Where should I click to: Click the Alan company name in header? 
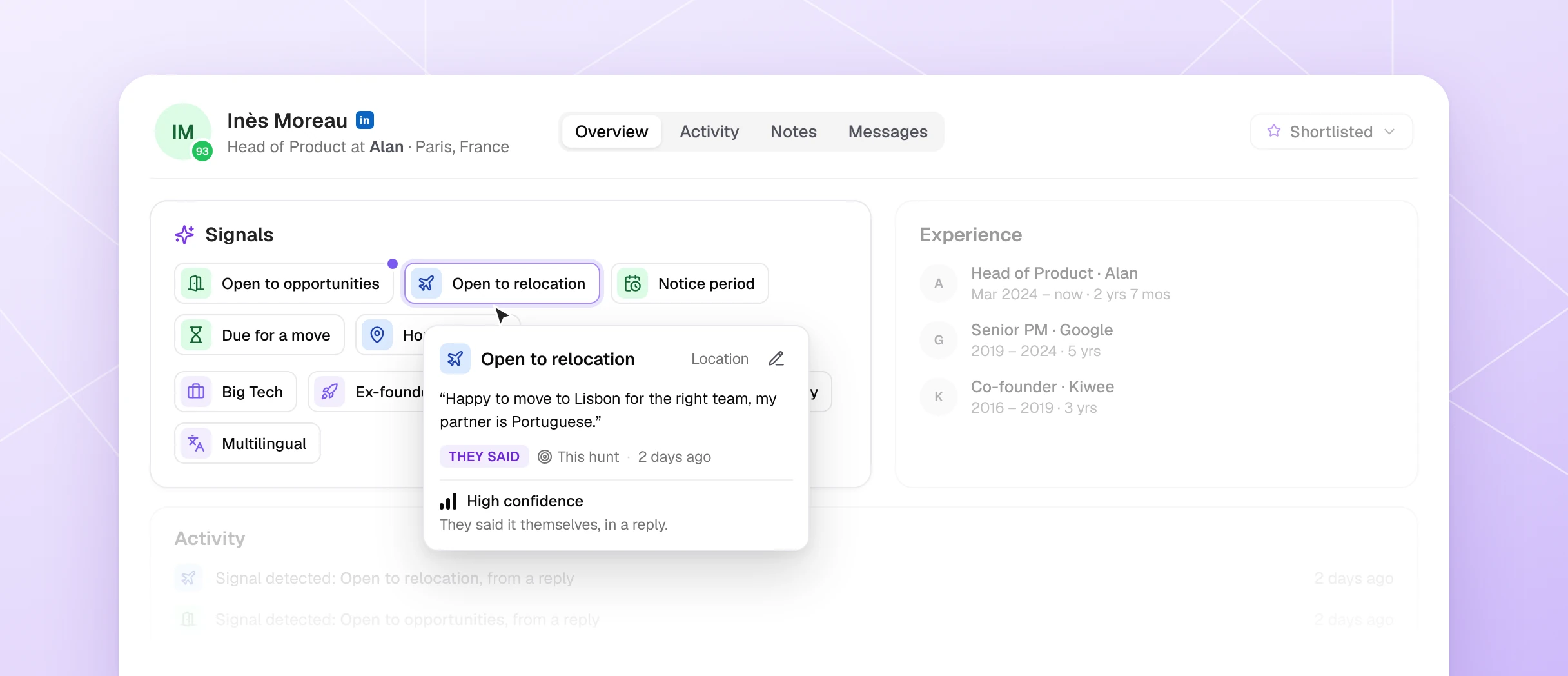click(x=386, y=147)
